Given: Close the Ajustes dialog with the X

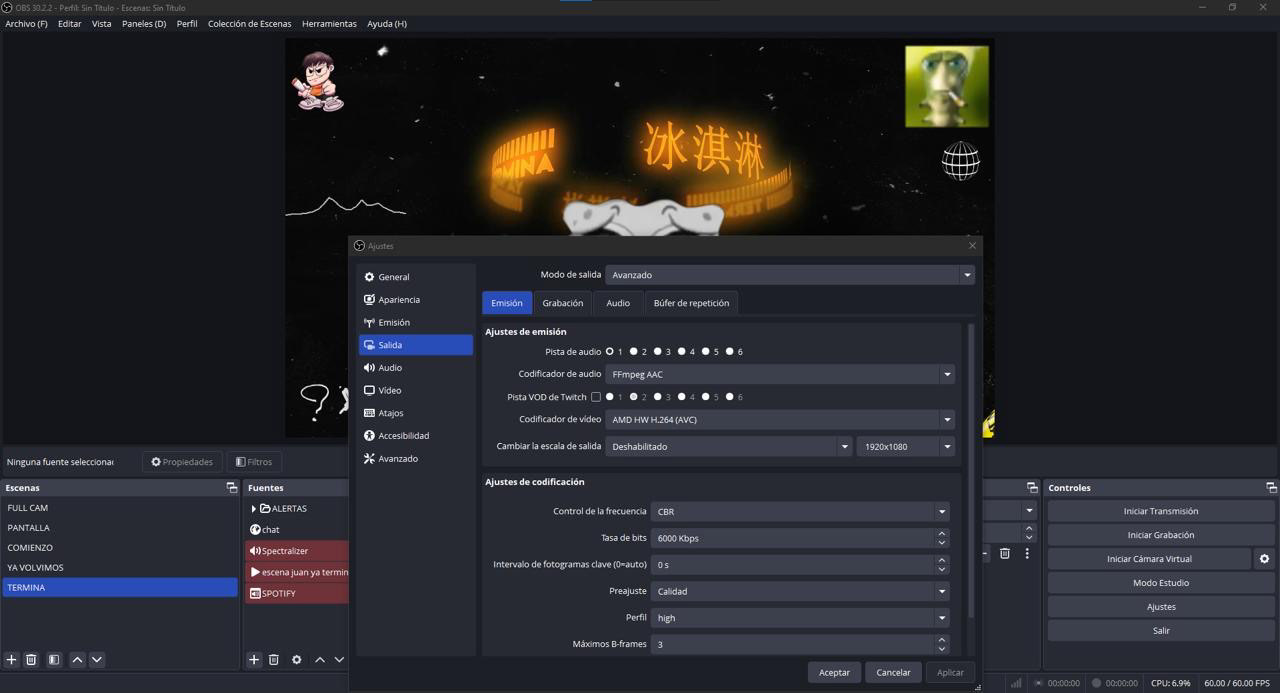Looking at the screenshot, I should point(972,245).
